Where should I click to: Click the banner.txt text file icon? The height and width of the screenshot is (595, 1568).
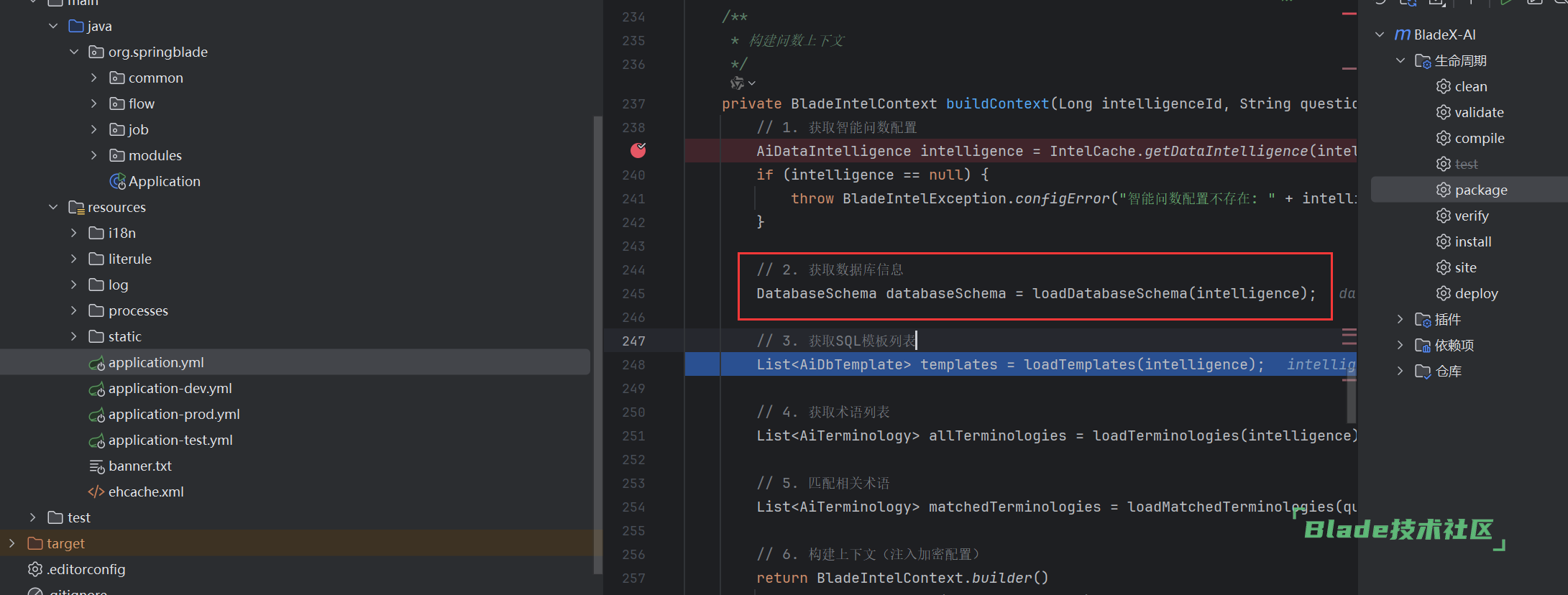pos(96,466)
